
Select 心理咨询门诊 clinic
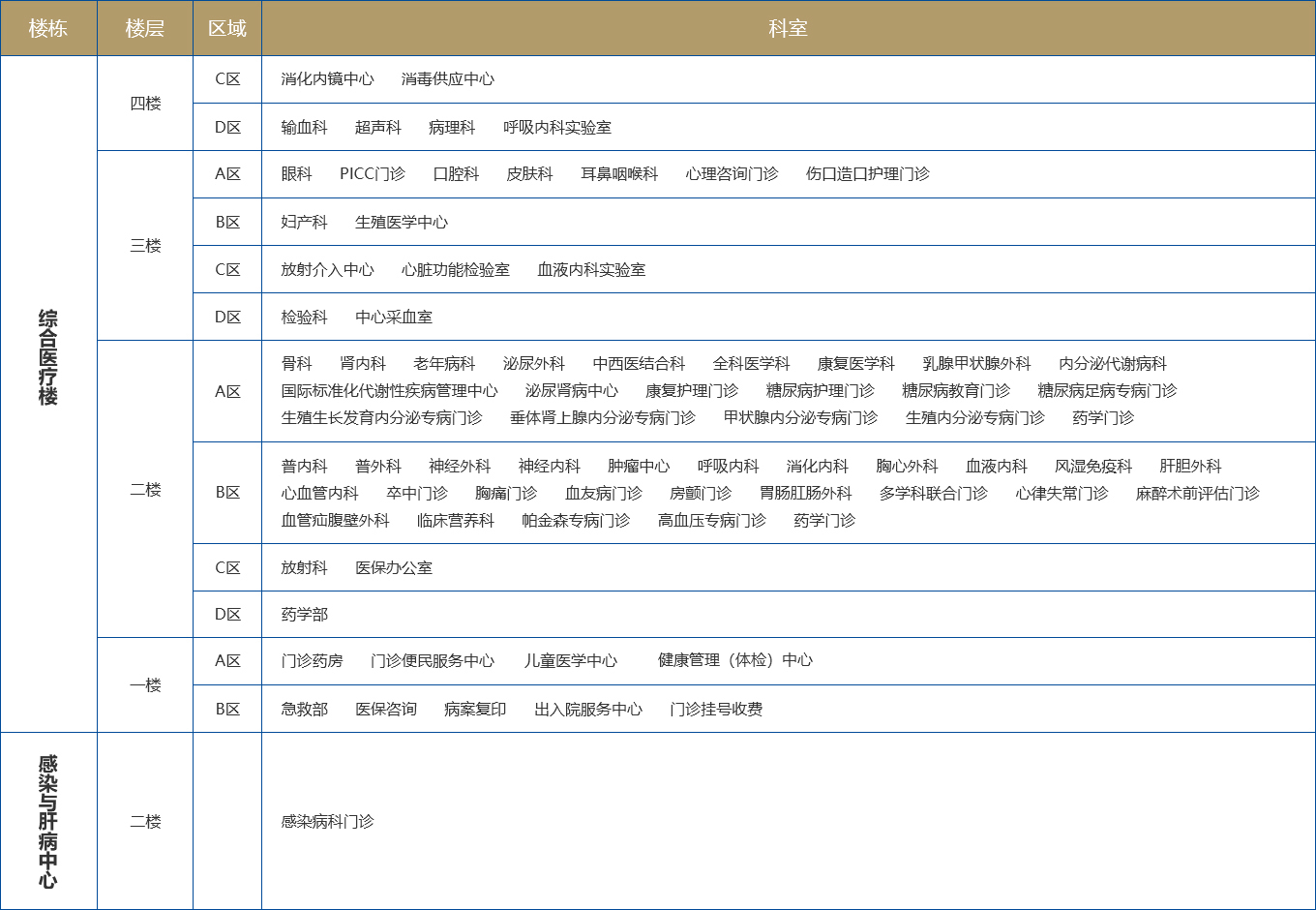point(732,174)
